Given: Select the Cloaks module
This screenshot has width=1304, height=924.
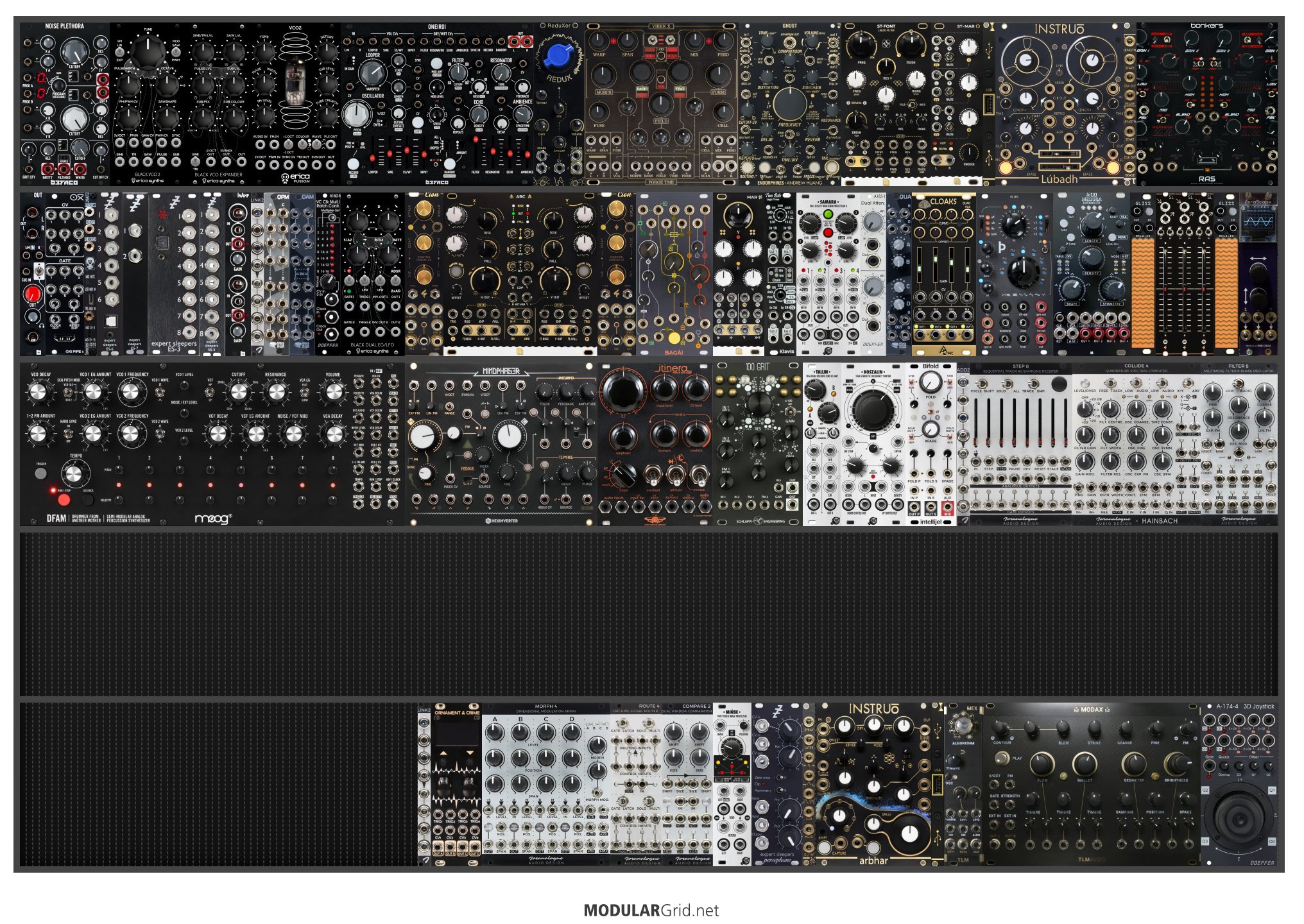Looking at the screenshot, I should [943, 274].
